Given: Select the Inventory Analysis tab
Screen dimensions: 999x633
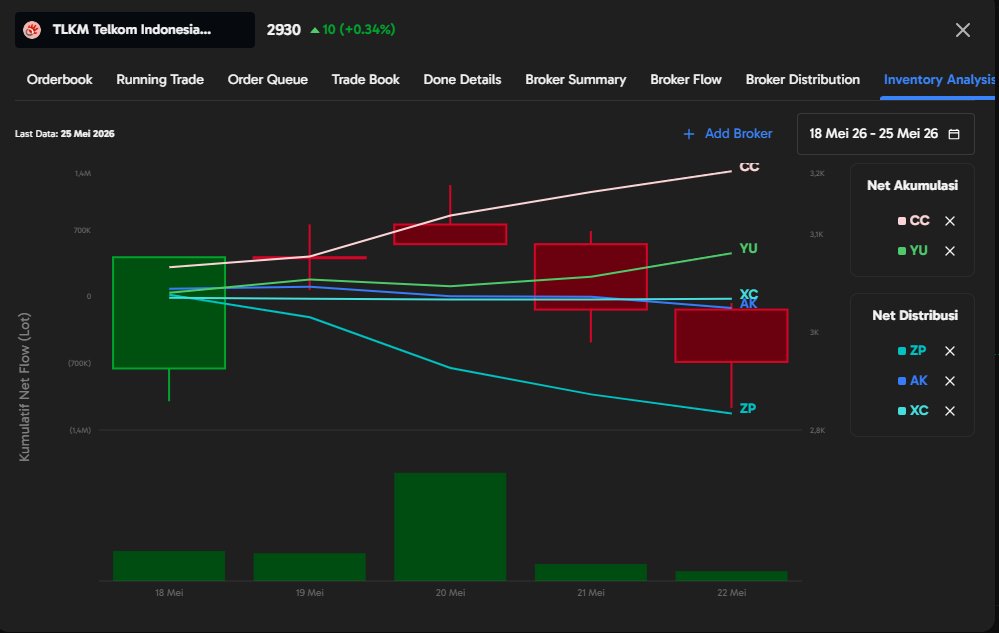Looking at the screenshot, I should (939, 80).
